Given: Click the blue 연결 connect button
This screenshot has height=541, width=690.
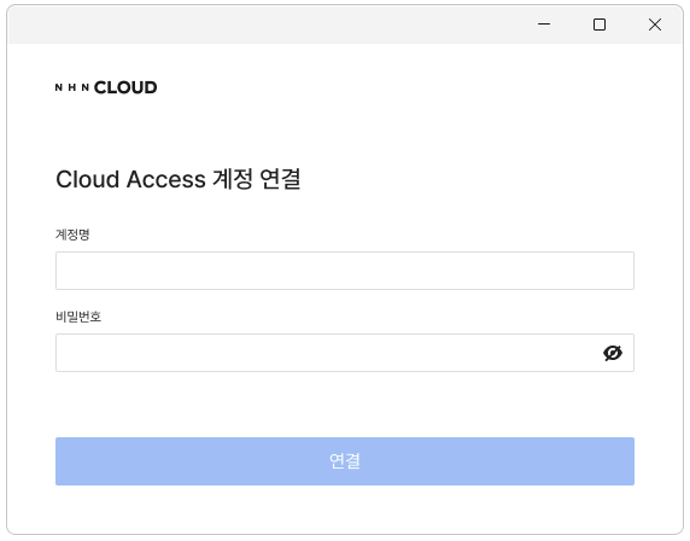Looking at the screenshot, I should coord(345,461).
